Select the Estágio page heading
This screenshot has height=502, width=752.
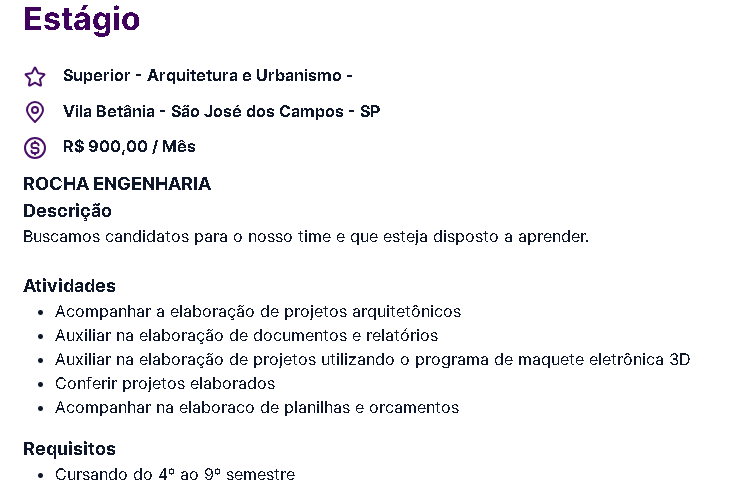pos(82,19)
